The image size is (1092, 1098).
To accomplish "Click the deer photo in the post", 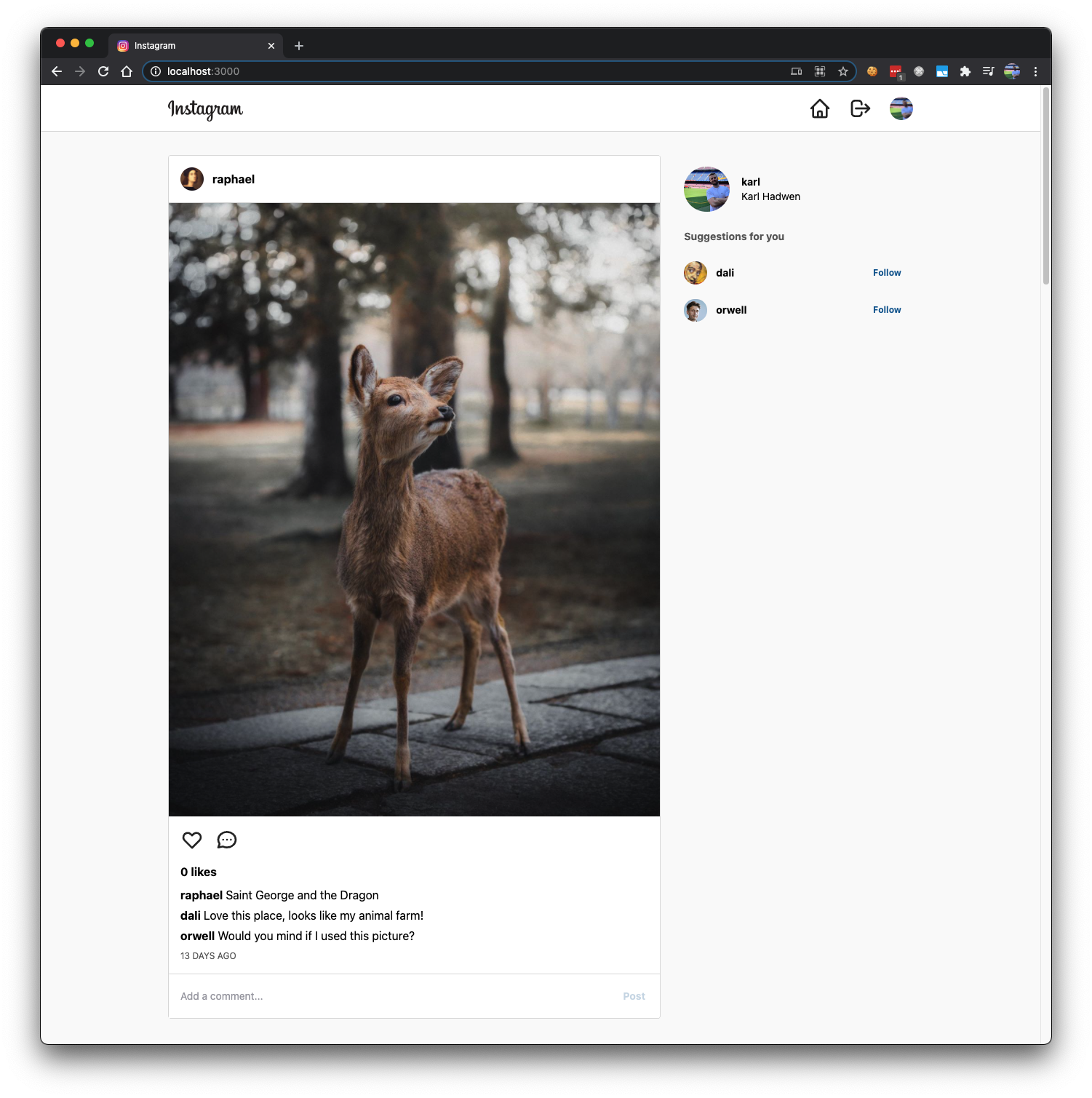I will pos(414,509).
